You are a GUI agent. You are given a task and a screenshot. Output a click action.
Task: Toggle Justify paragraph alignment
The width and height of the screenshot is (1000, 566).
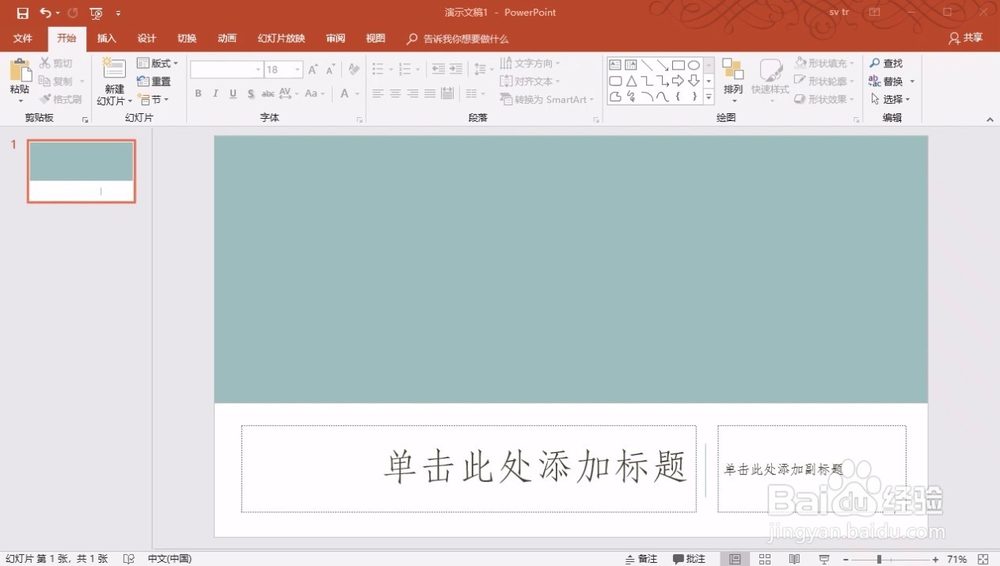tap(430, 94)
